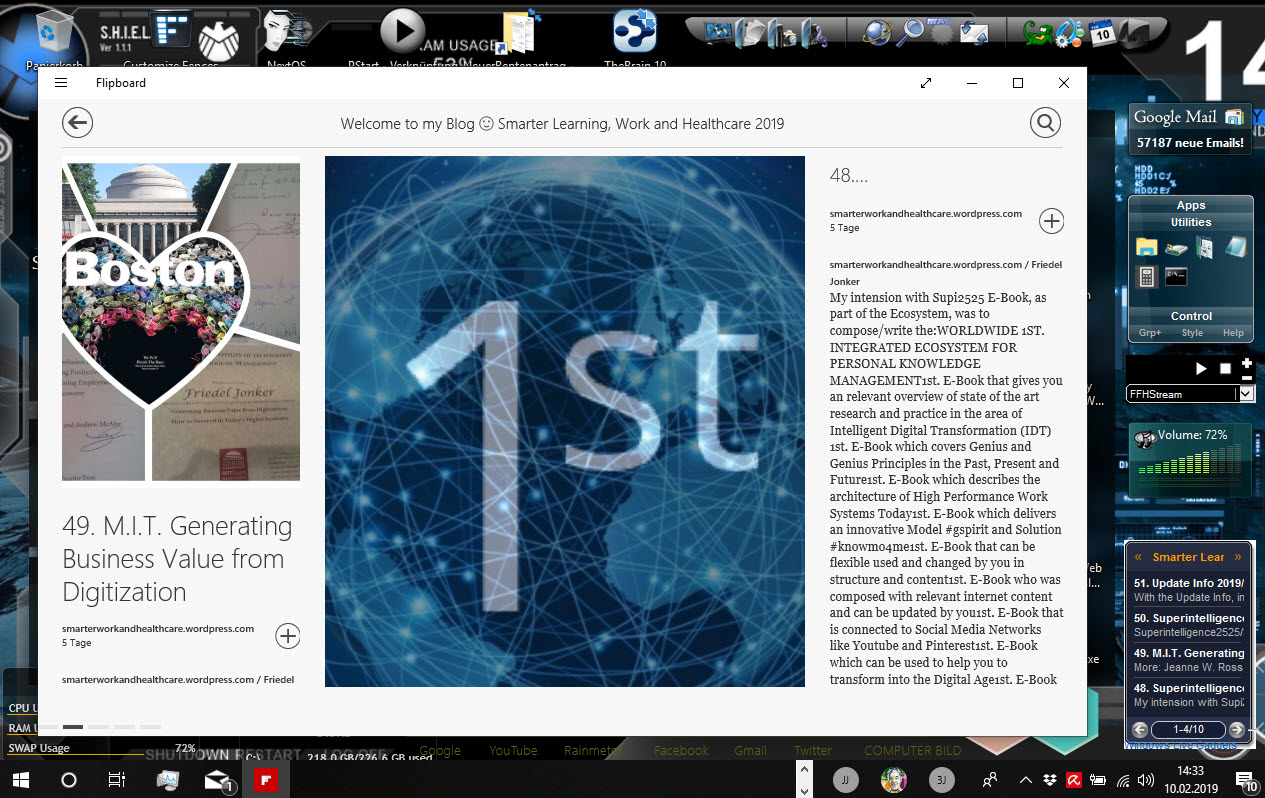
Task: Click the volume level meter gadget
Action: [1189, 460]
